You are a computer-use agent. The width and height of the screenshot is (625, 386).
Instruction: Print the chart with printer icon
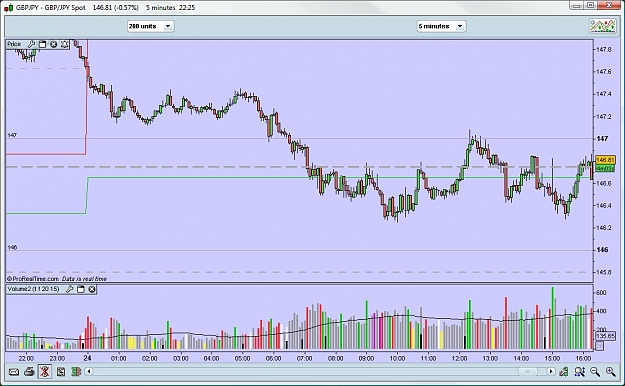[29, 372]
